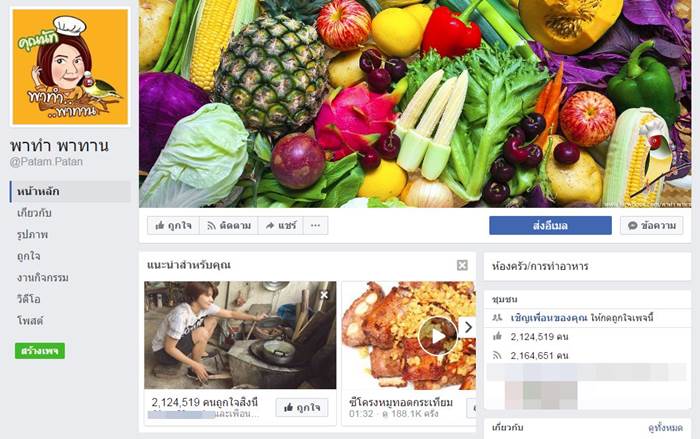
Task: Play the garlic pork ribs video
Action: click(438, 336)
